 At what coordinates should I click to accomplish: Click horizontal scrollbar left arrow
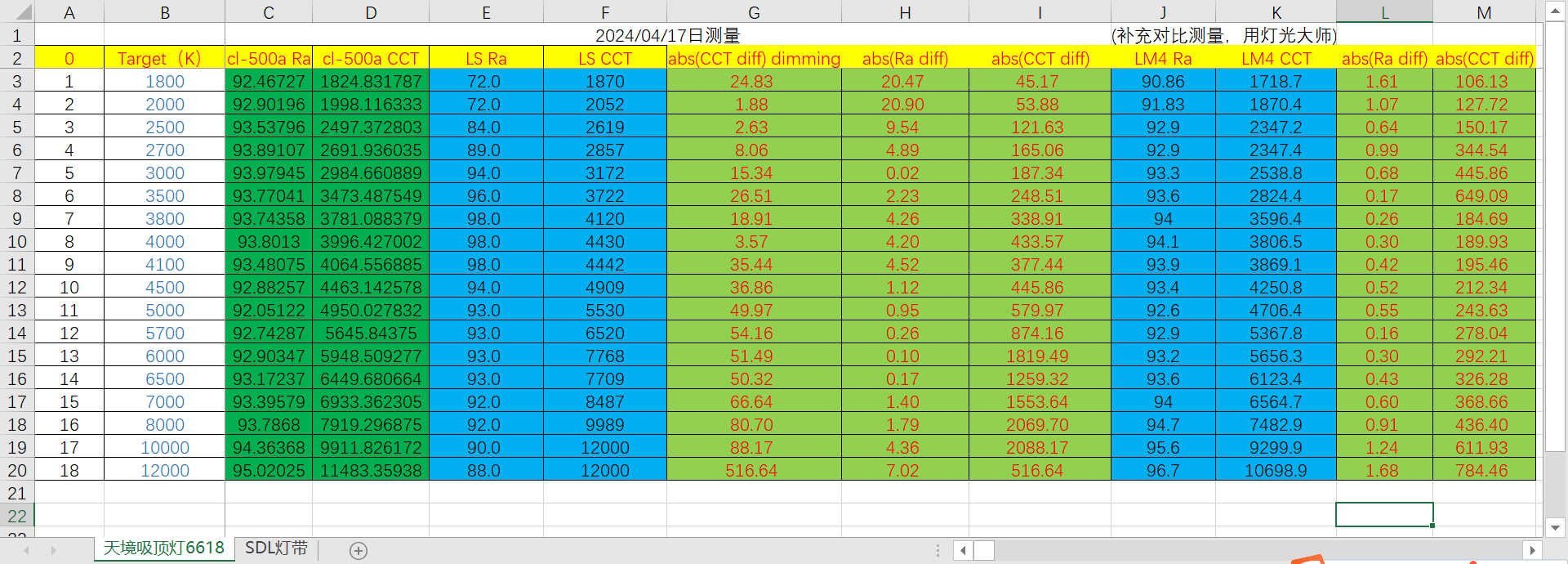pyautogui.click(x=964, y=550)
